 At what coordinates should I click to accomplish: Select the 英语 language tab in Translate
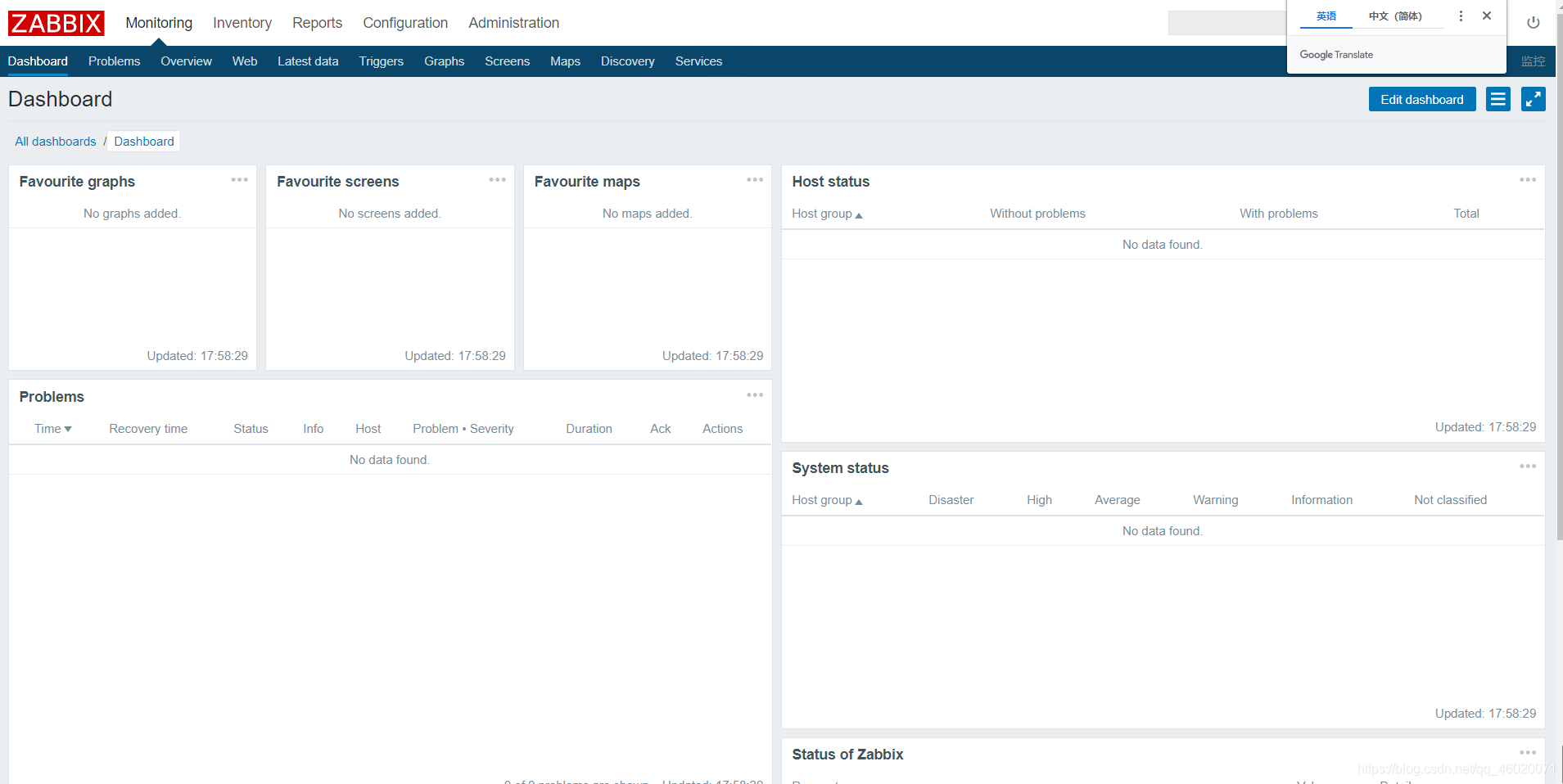(1326, 16)
